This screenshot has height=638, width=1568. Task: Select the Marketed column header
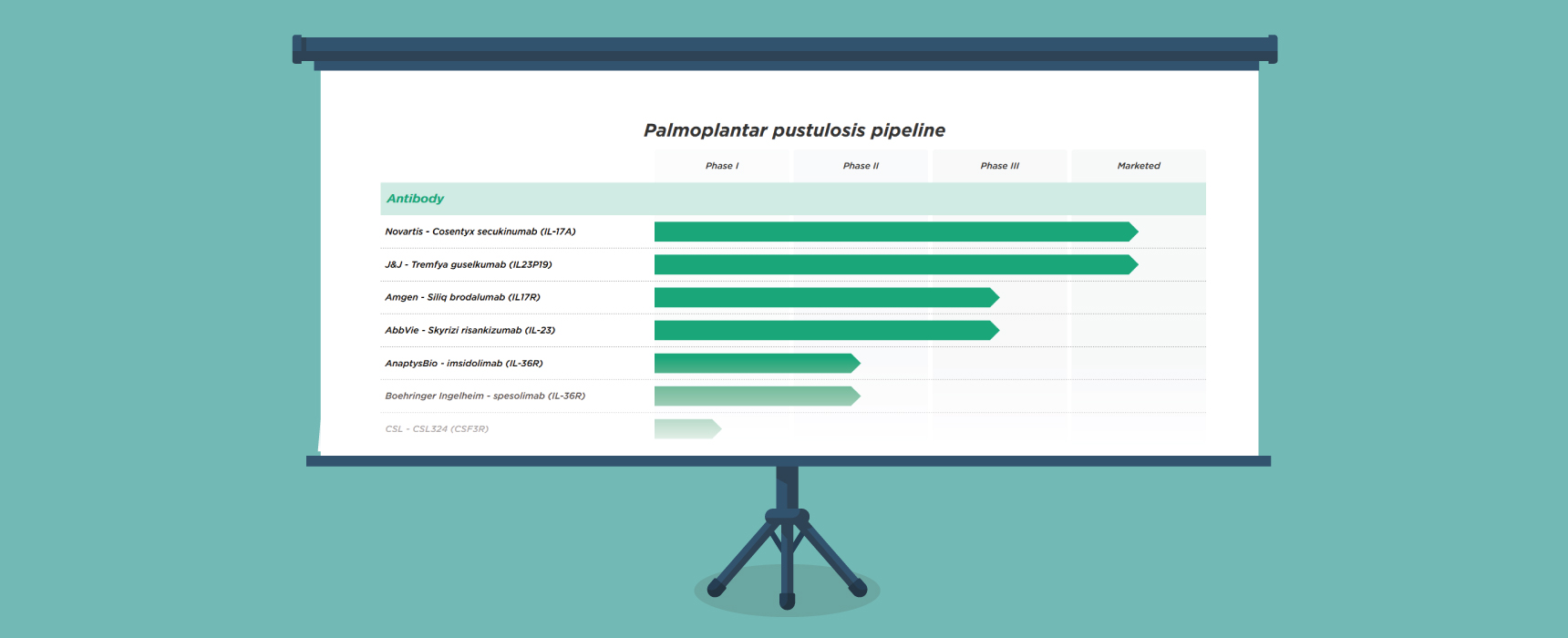click(x=1139, y=166)
